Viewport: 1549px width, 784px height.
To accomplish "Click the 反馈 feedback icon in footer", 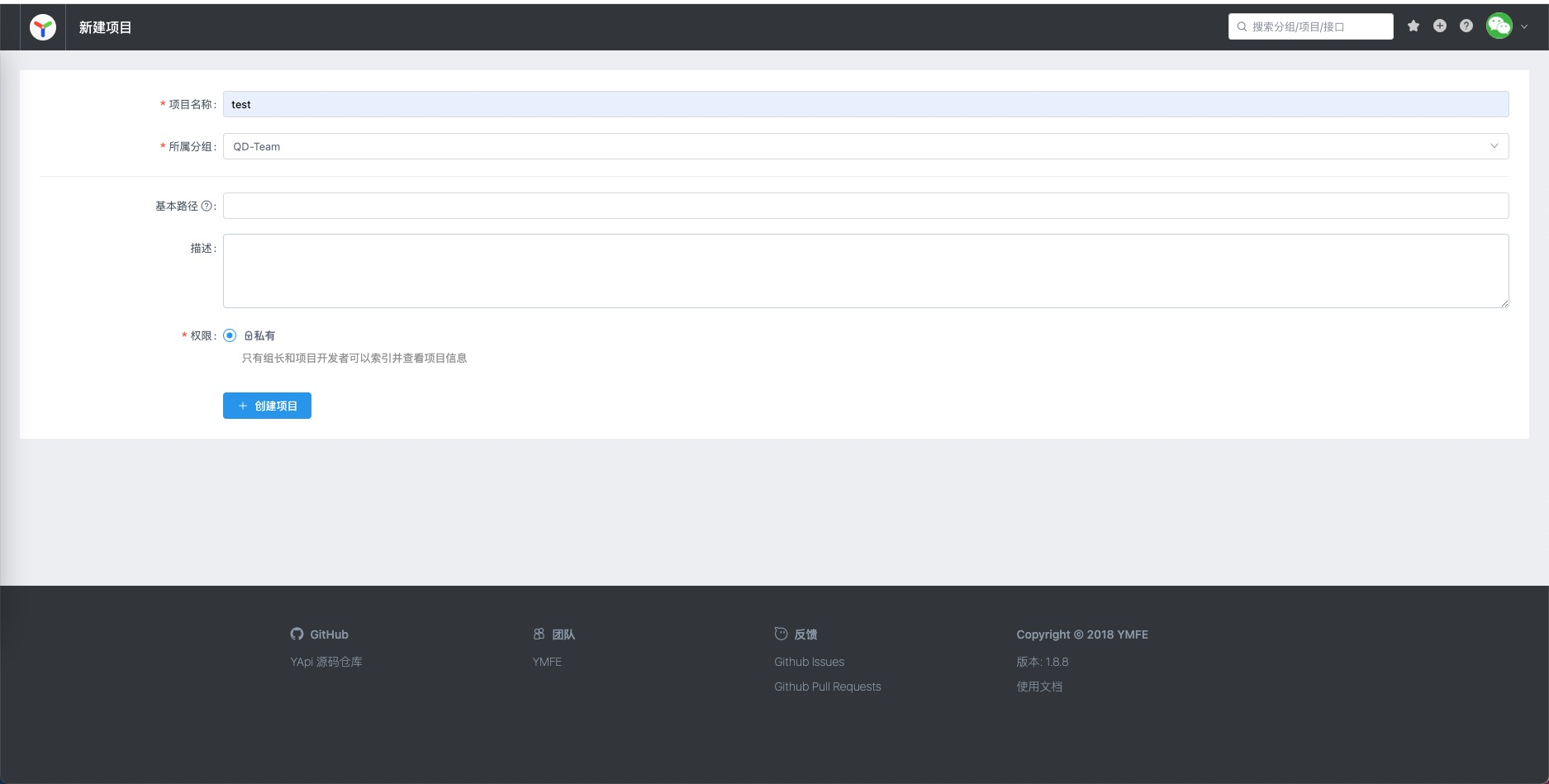I will (x=781, y=634).
